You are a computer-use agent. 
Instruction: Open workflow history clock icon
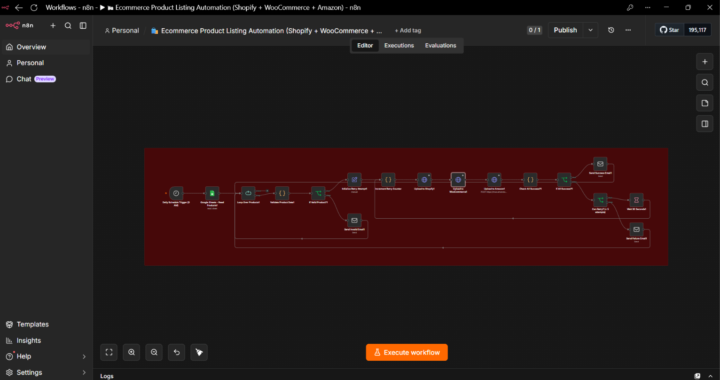coord(611,30)
